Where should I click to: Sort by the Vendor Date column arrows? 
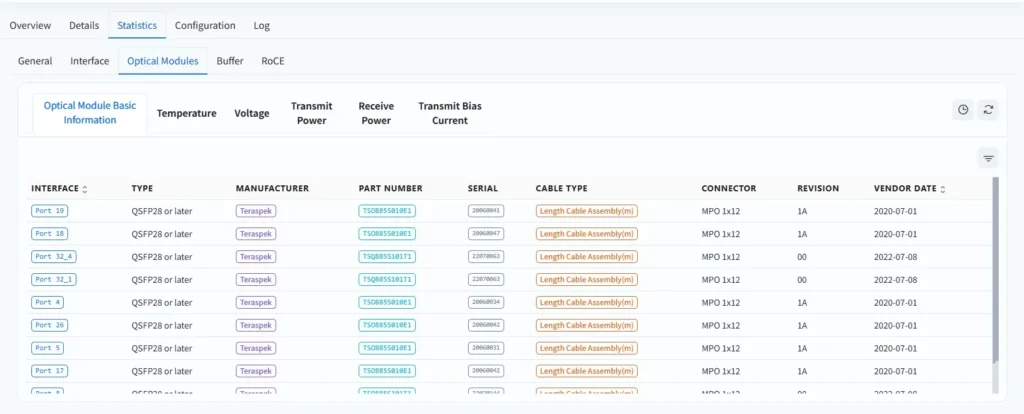[942, 189]
